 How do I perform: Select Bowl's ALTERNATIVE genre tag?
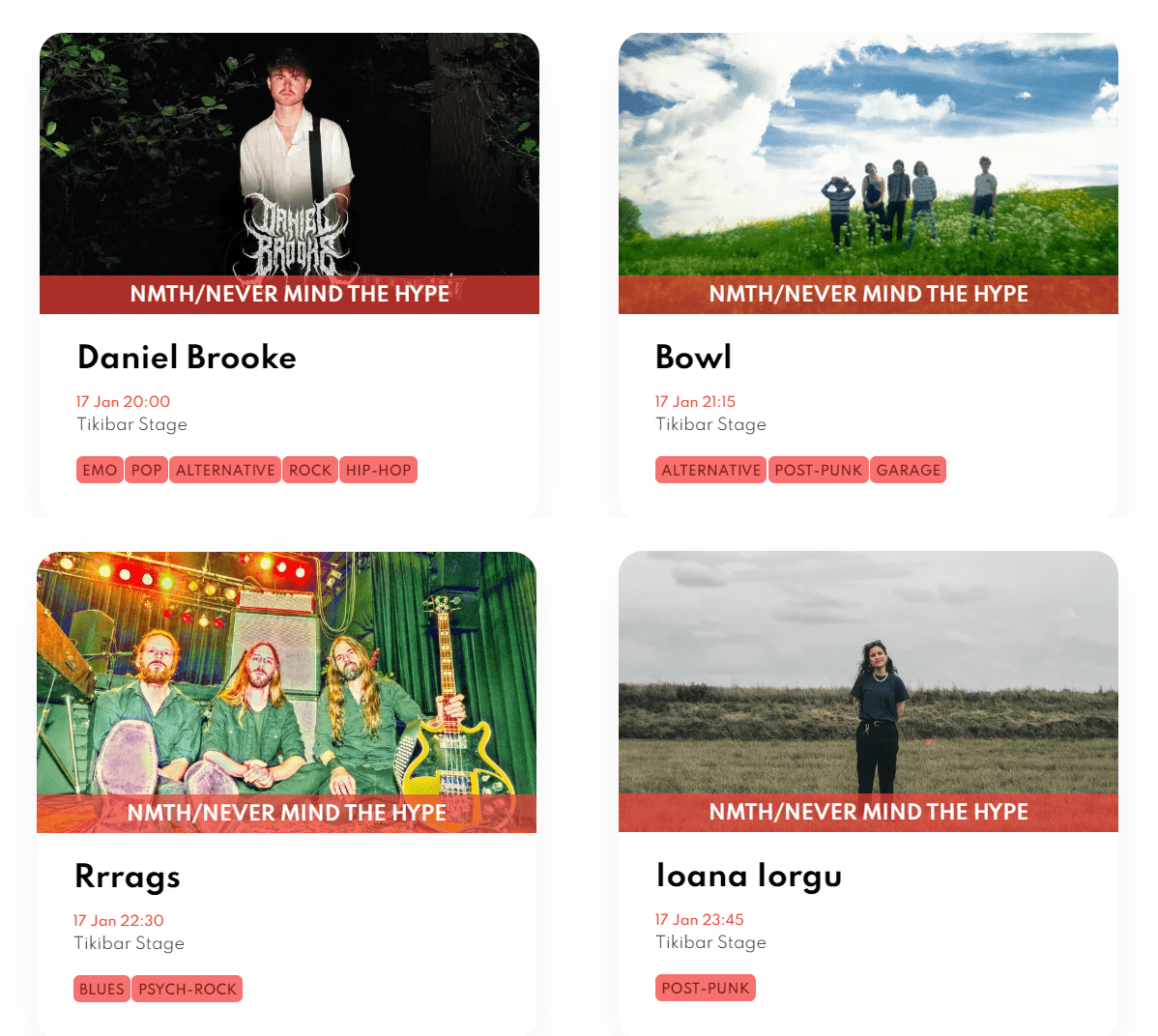click(710, 471)
